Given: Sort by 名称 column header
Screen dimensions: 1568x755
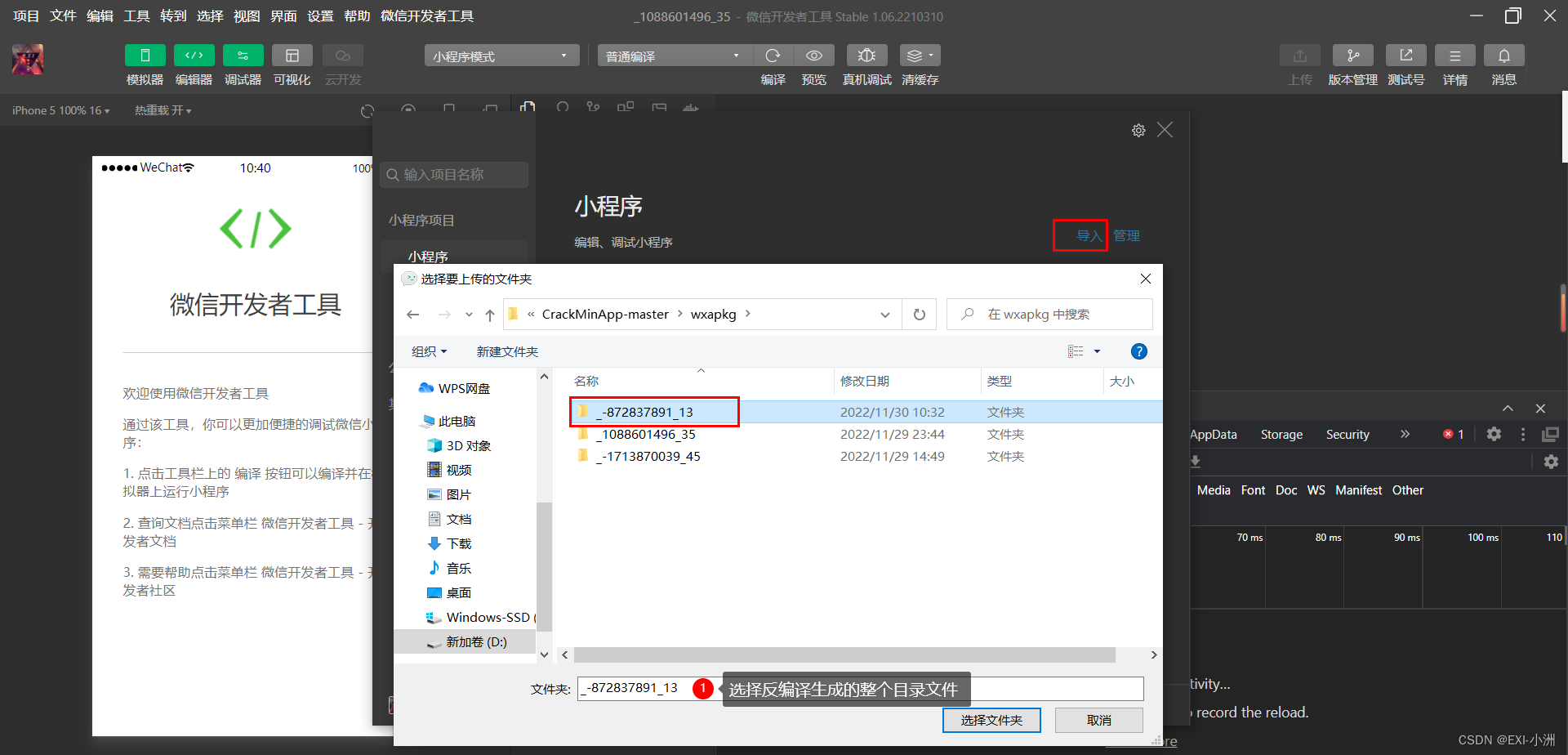Looking at the screenshot, I should click(x=586, y=381).
